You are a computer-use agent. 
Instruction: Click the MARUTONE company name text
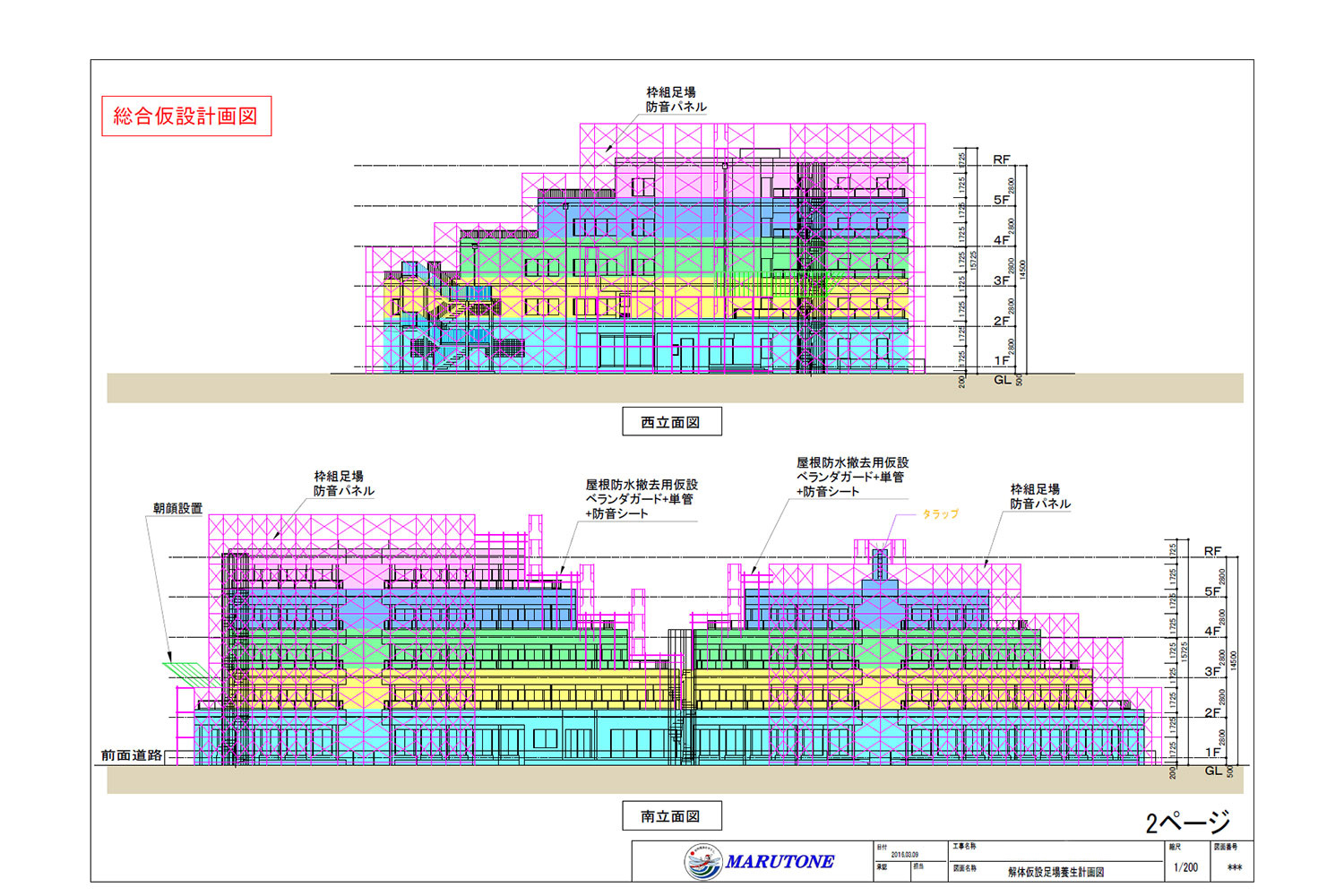point(780,862)
